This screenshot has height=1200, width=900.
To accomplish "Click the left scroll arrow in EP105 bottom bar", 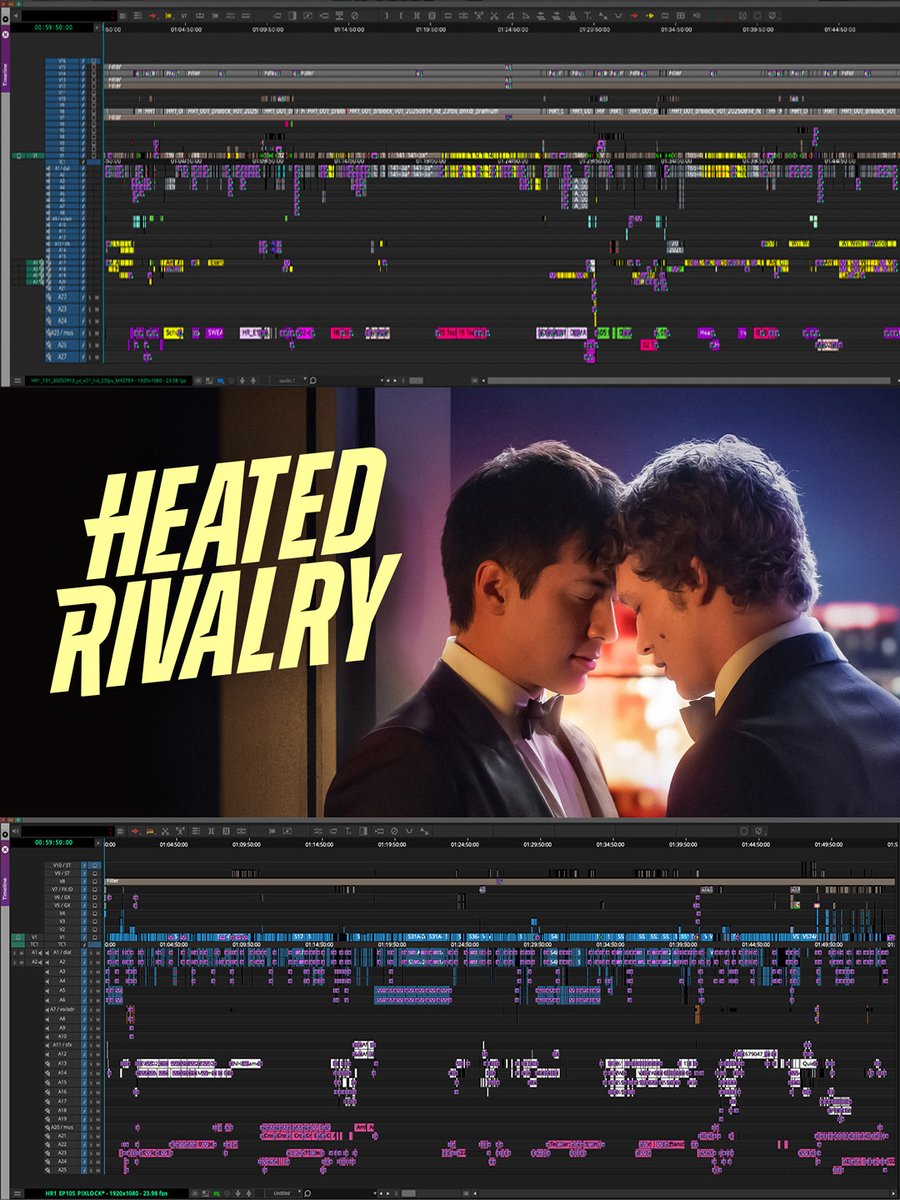I will pos(381,1193).
